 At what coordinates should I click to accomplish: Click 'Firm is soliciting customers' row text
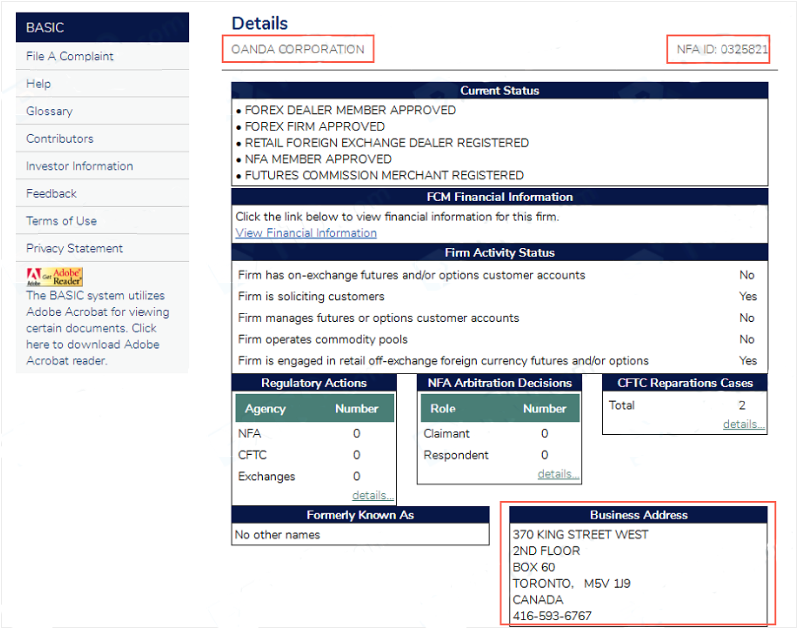(311, 297)
